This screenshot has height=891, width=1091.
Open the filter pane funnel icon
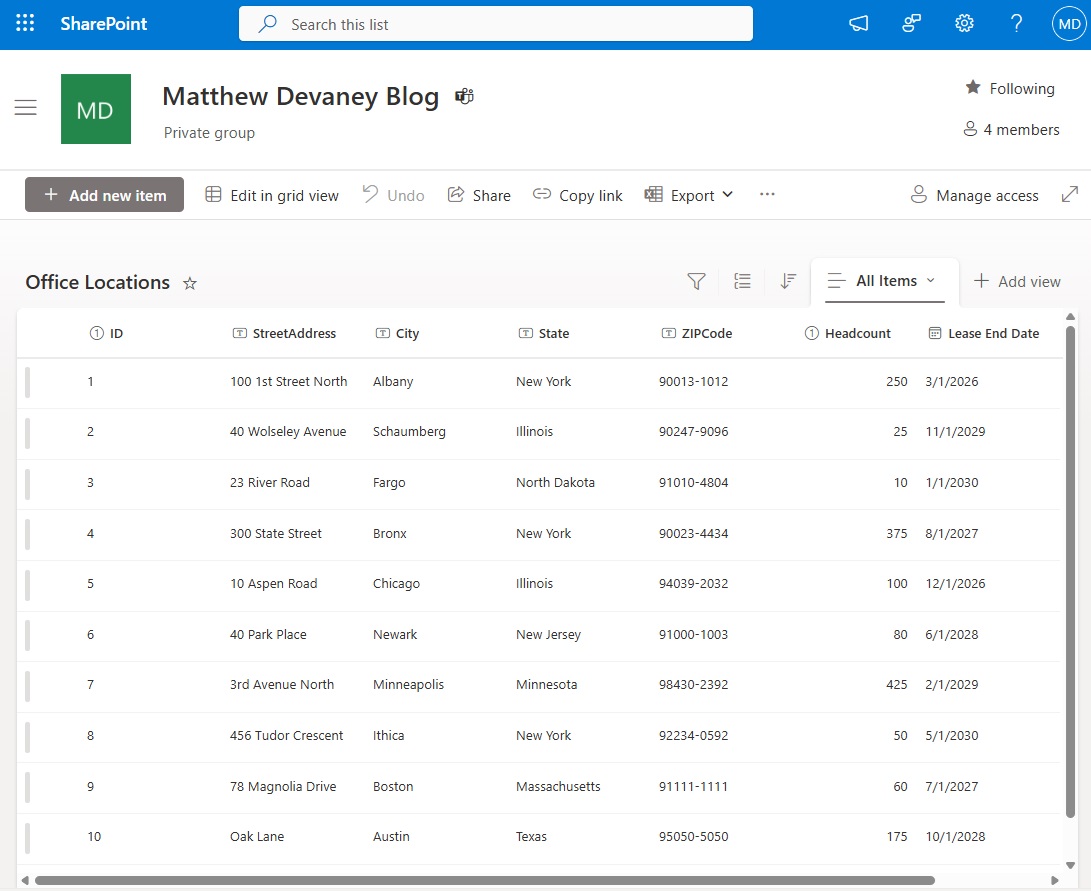click(x=696, y=282)
